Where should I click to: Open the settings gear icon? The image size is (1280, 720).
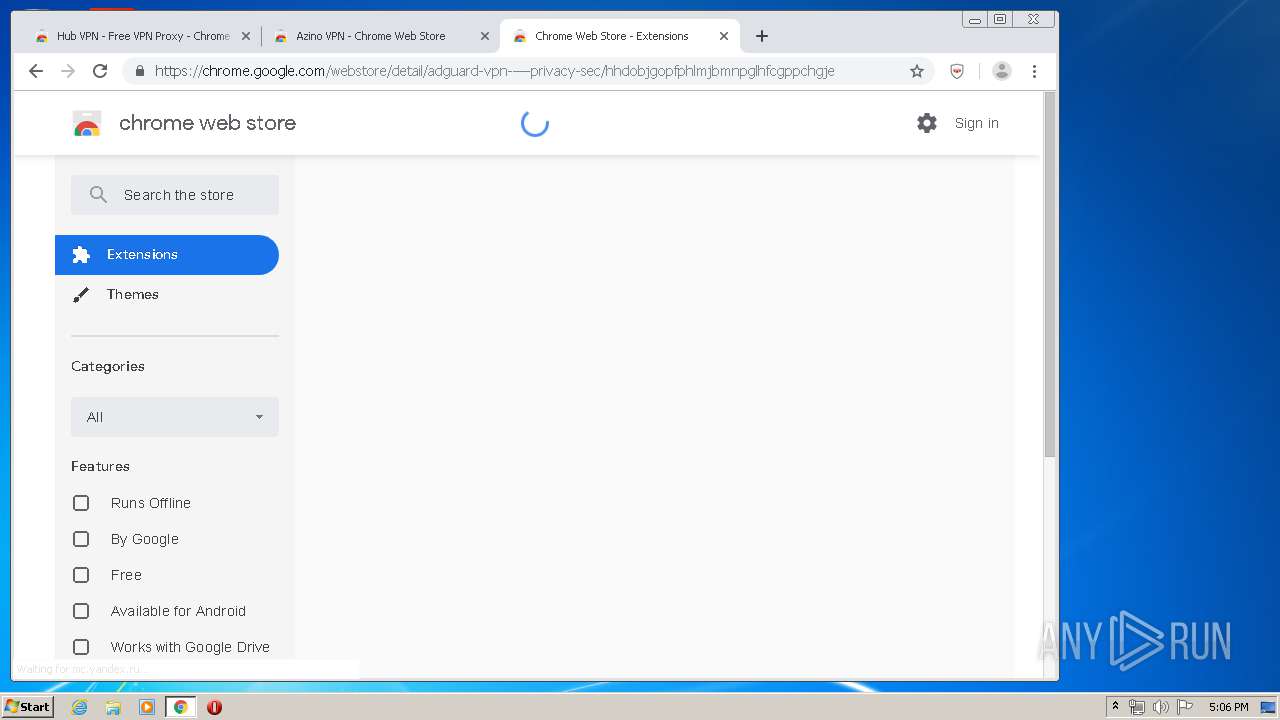(x=927, y=123)
